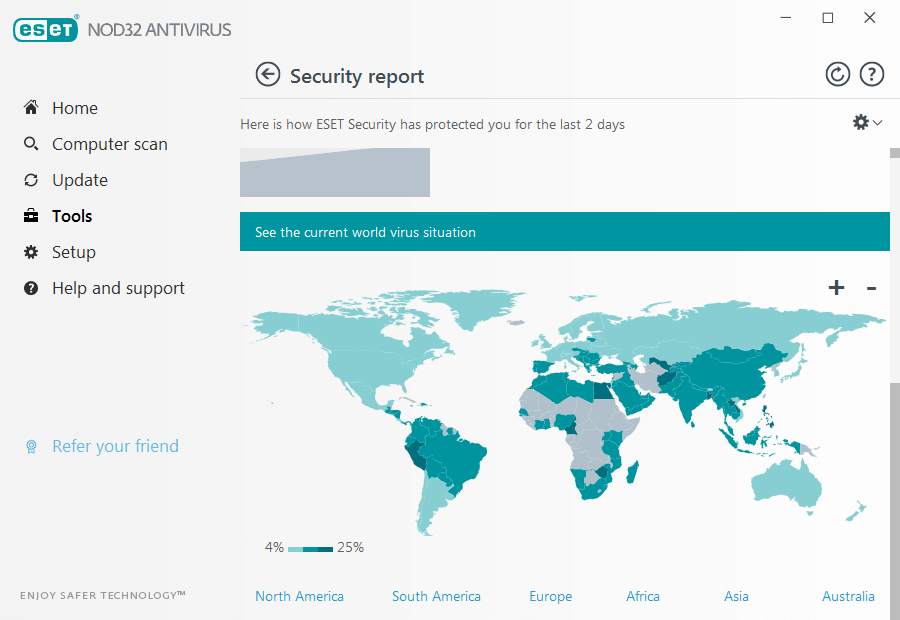
Task: Open Help and support
Action: click(x=117, y=287)
